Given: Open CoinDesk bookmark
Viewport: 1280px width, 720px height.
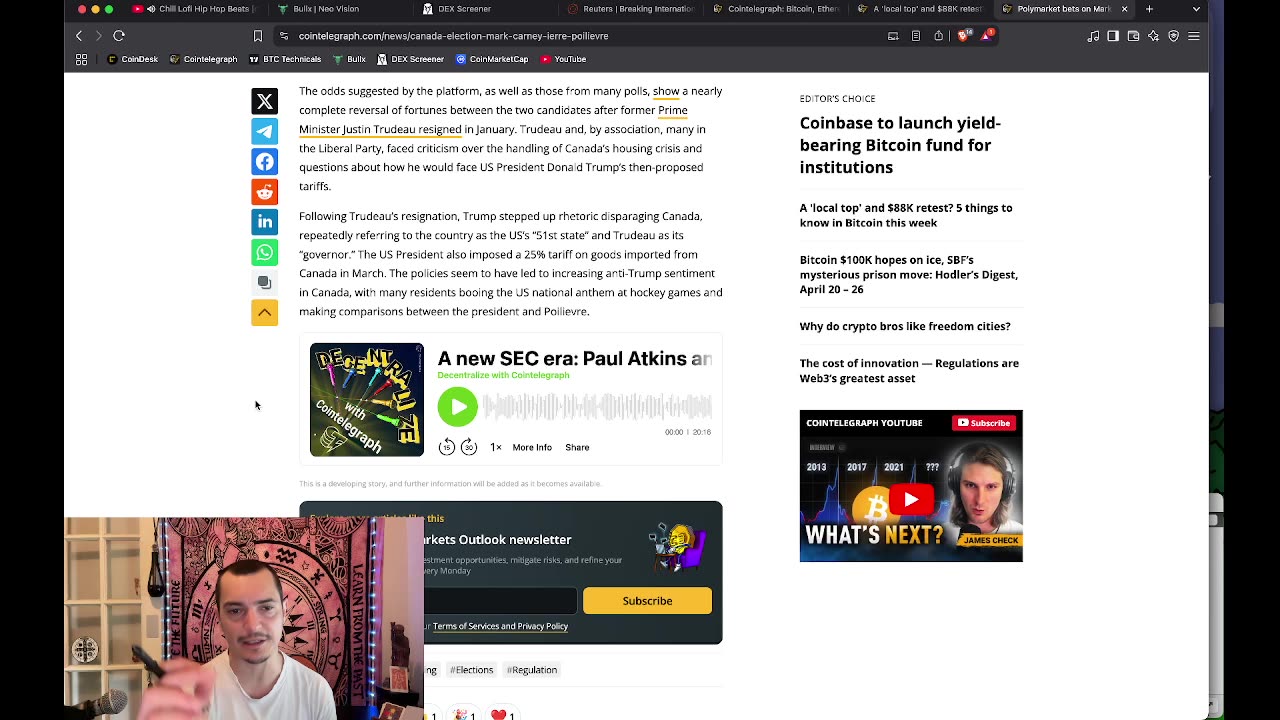Looking at the screenshot, I should [x=132, y=59].
